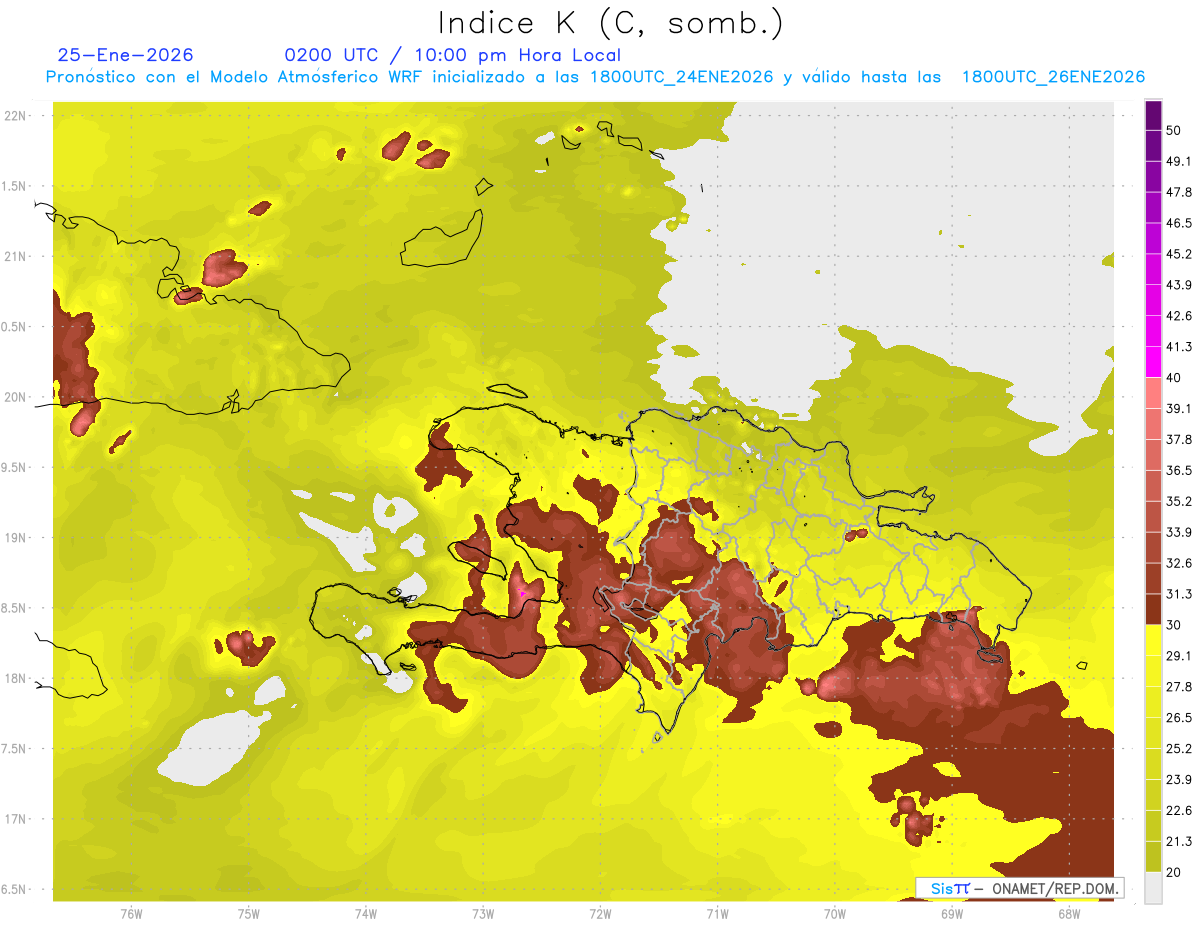Click the "76W" longitude axis label

pos(130,914)
